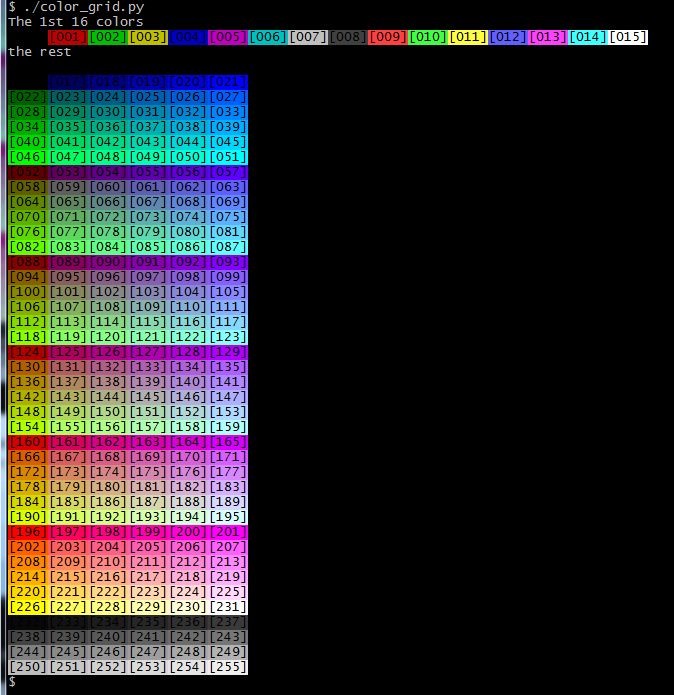The image size is (674, 695).
Task: Click the './color_grid.py' command text
Action: pos(84,8)
